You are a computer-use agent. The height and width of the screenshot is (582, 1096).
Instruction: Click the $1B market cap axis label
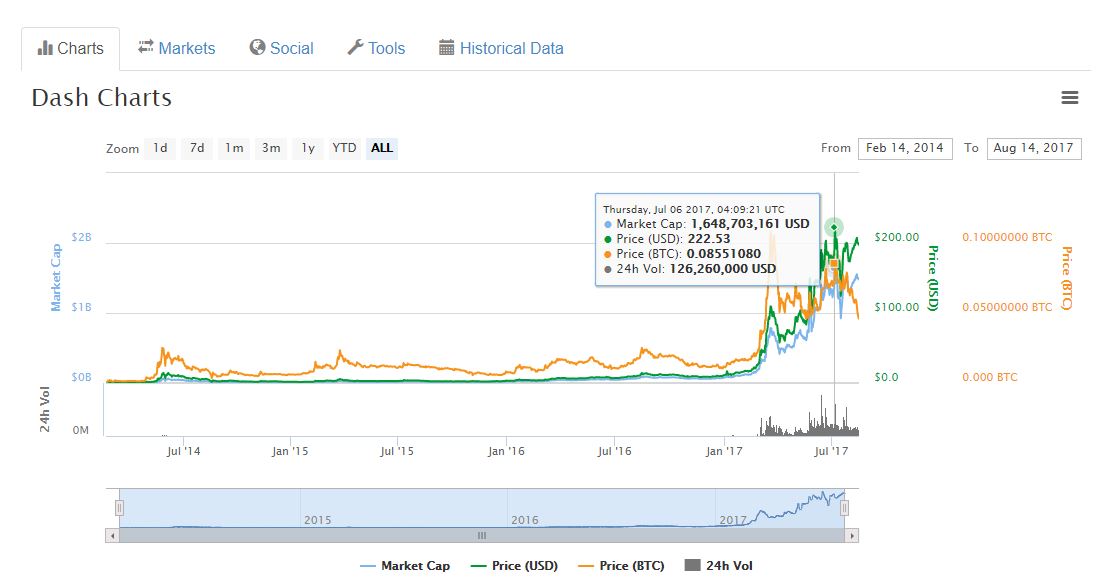(82, 307)
